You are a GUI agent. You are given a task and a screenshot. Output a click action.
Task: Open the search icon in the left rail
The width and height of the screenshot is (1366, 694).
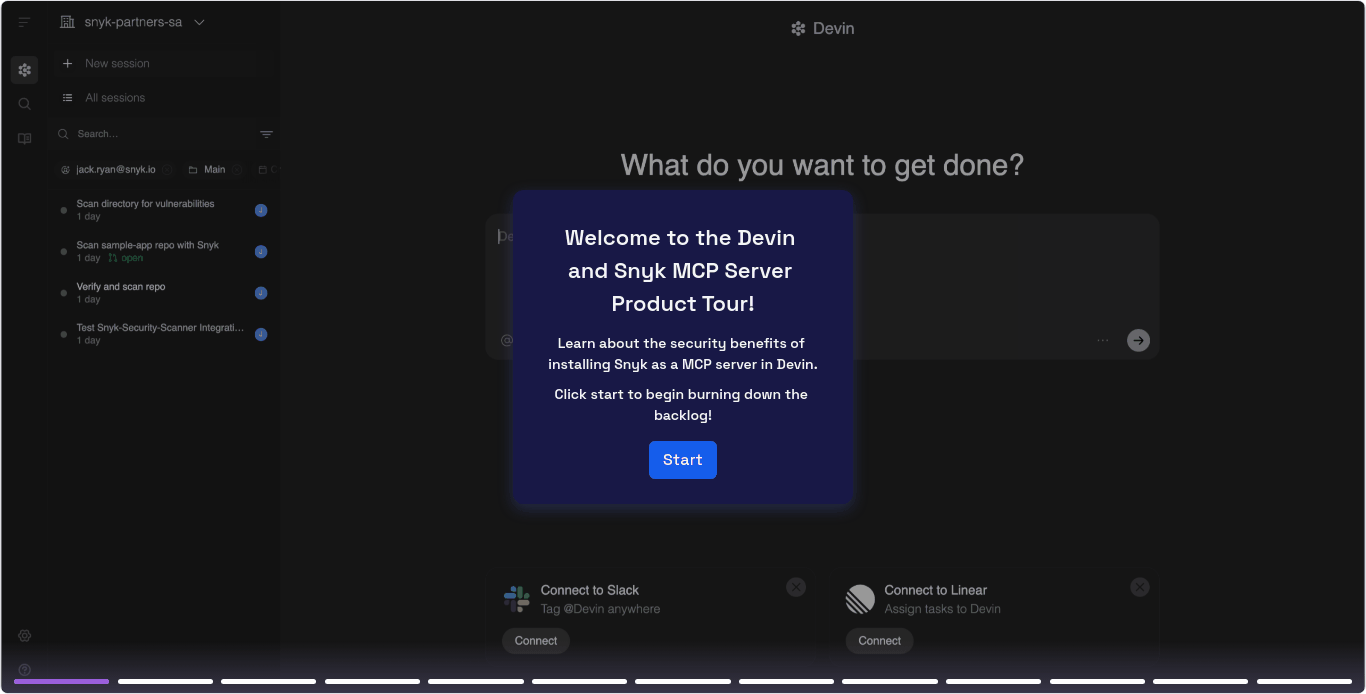(25, 104)
